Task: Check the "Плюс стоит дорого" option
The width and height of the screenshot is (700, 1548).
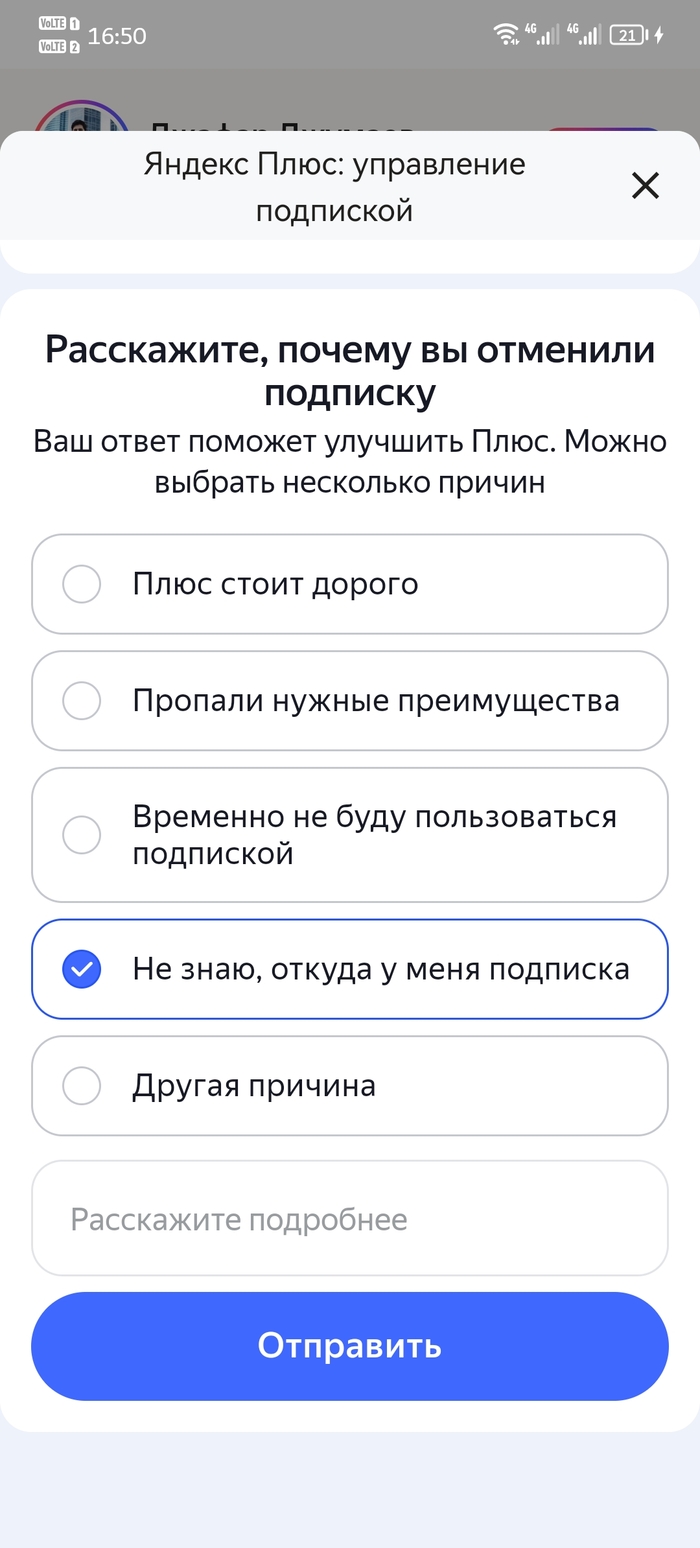Action: 82,584
